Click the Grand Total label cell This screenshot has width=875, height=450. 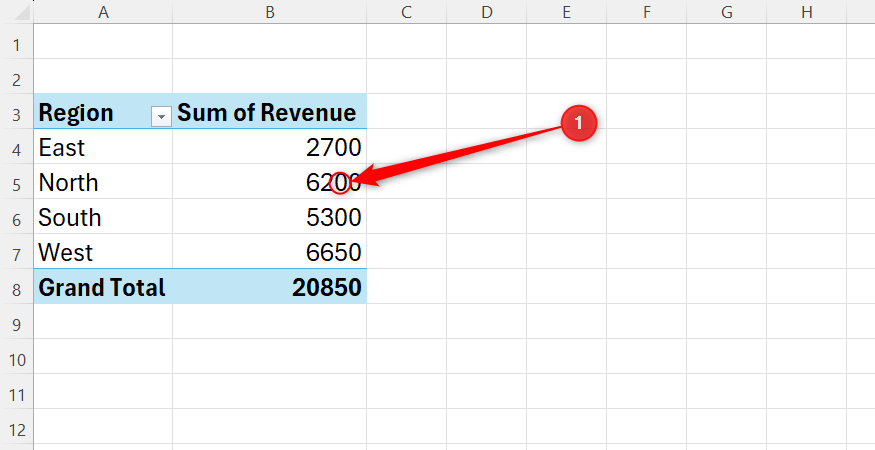click(103, 287)
